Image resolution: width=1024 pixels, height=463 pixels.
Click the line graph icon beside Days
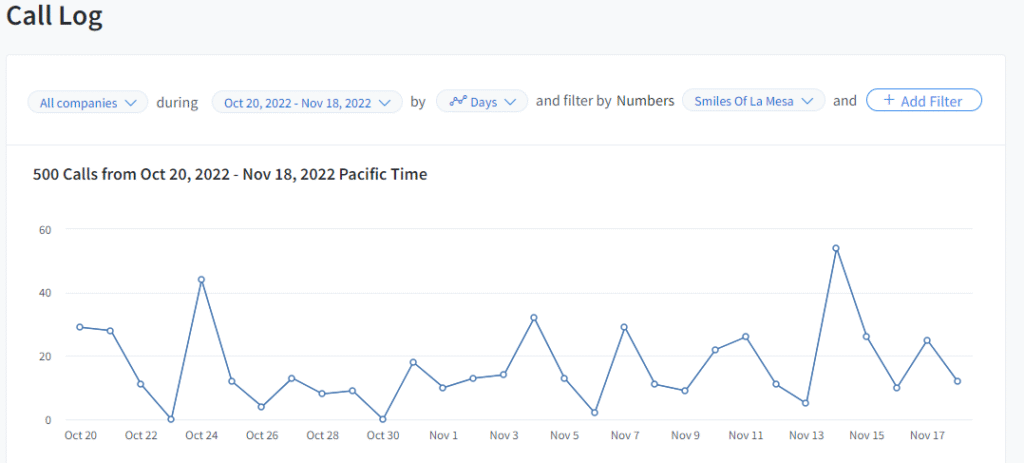(x=458, y=102)
